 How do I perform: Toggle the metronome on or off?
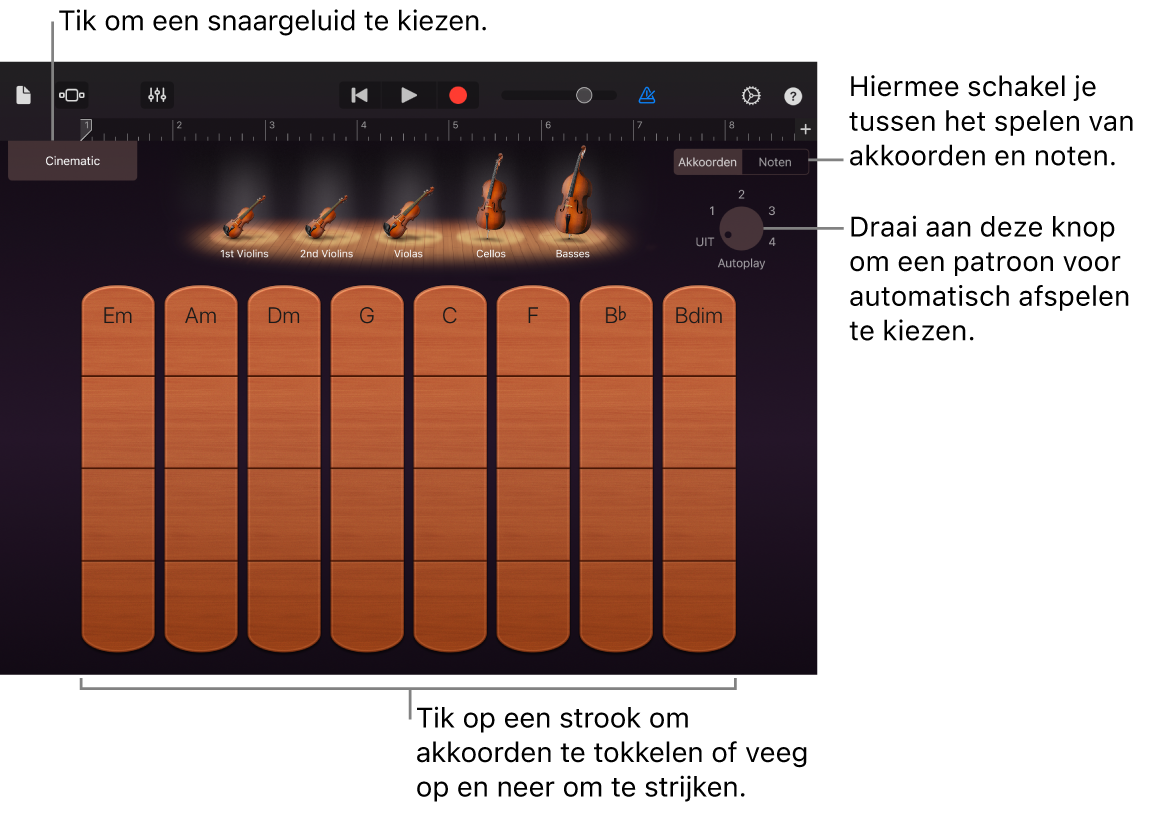click(x=647, y=95)
